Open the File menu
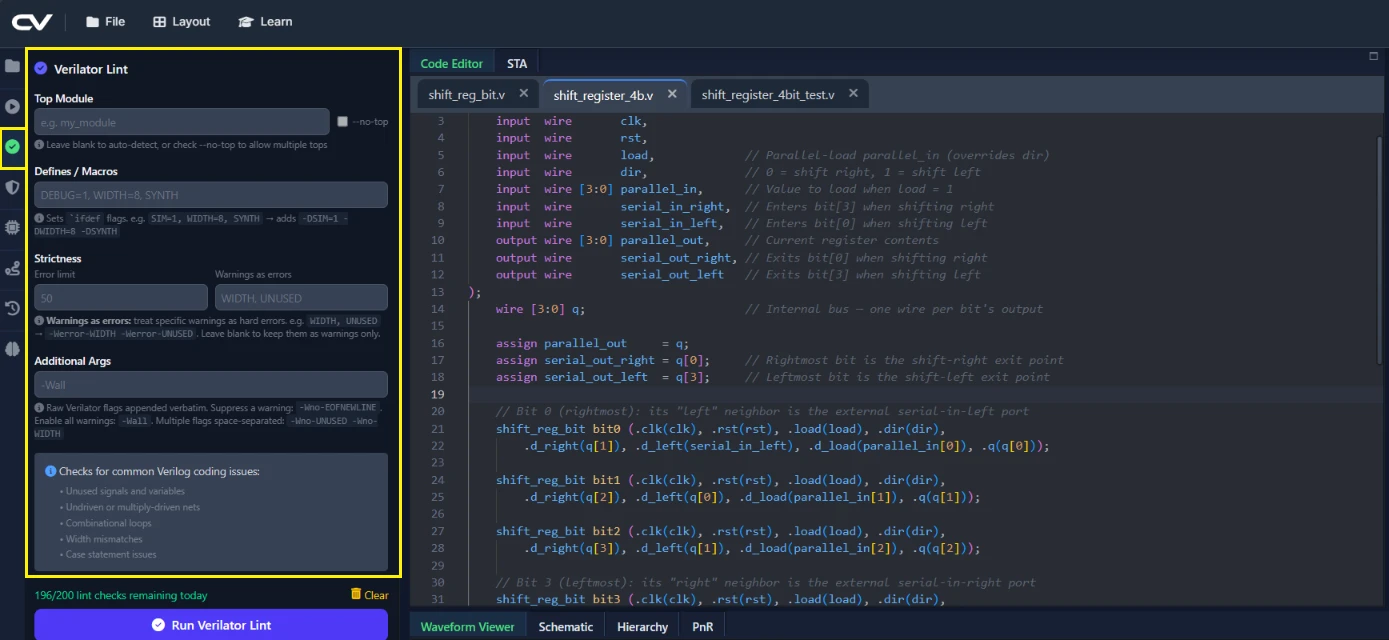The height and width of the screenshot is (640, 1389). 105,22
